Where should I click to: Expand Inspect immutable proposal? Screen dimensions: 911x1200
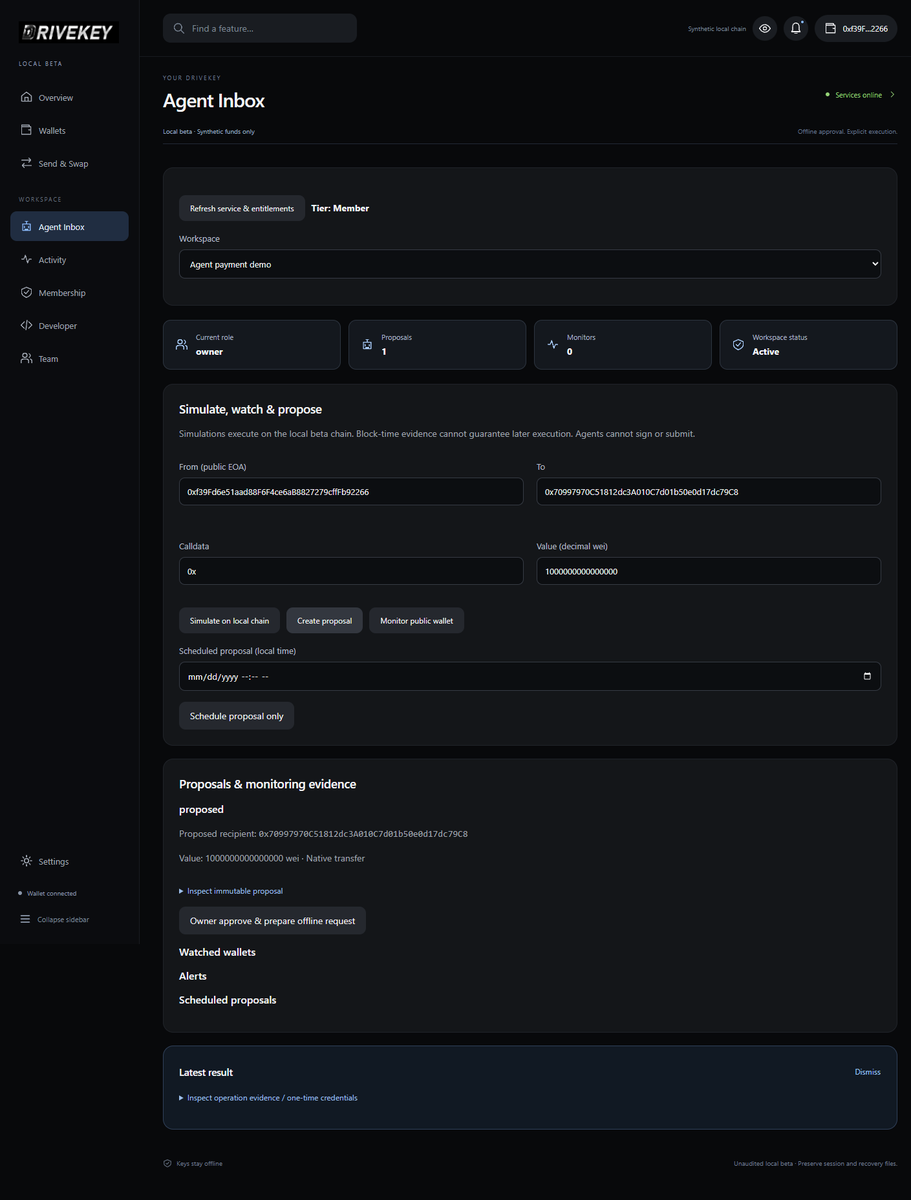tap(231, 891)
